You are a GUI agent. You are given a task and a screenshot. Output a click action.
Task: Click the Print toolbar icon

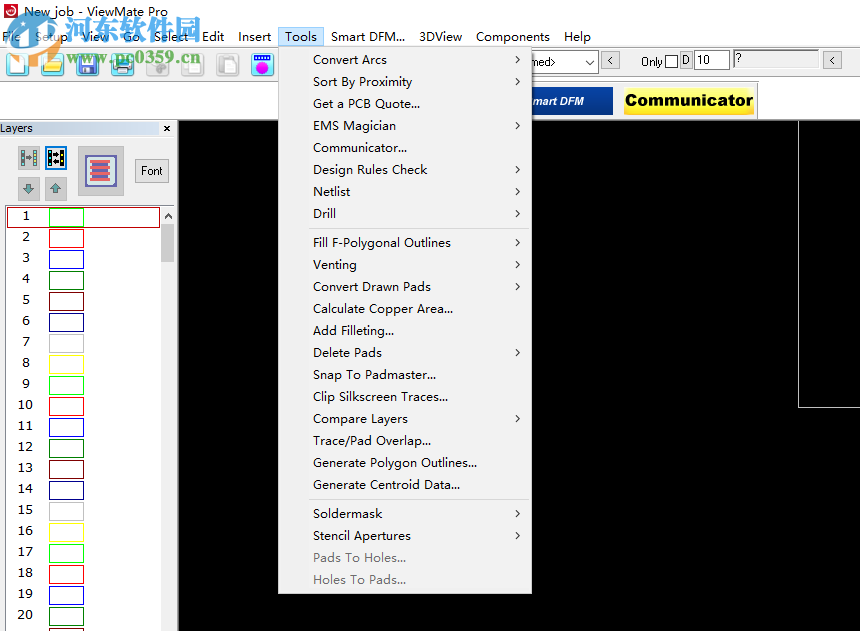click(122, 65)
